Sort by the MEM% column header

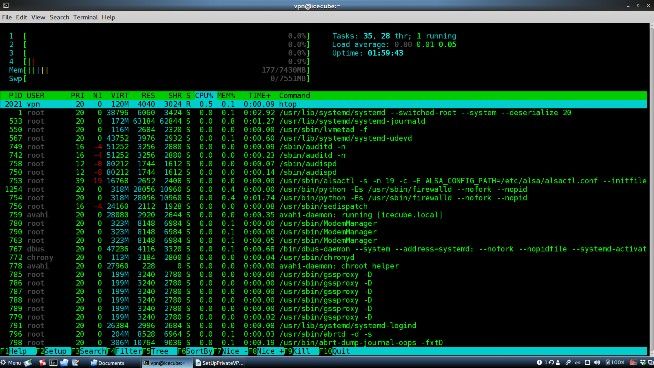(x=226, y=96)
